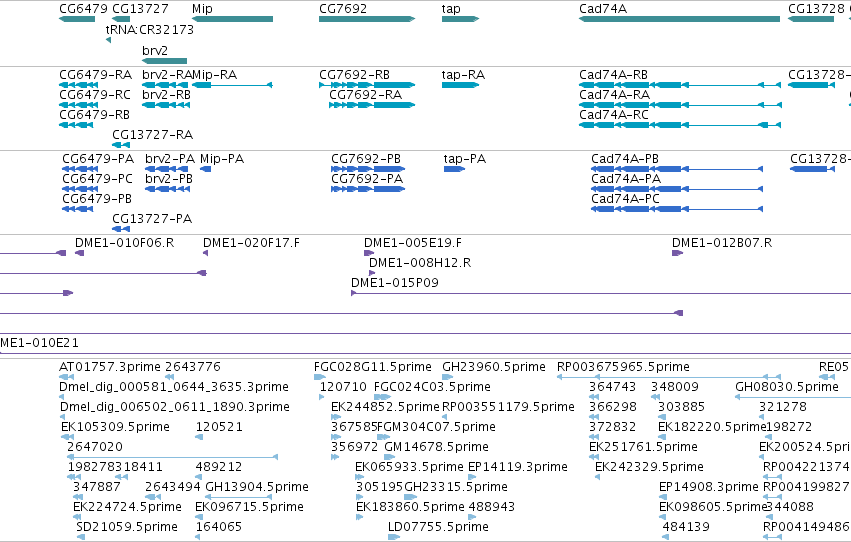
Task: Select the CG6479-RB transcript
Action: (x=76, y=125)
